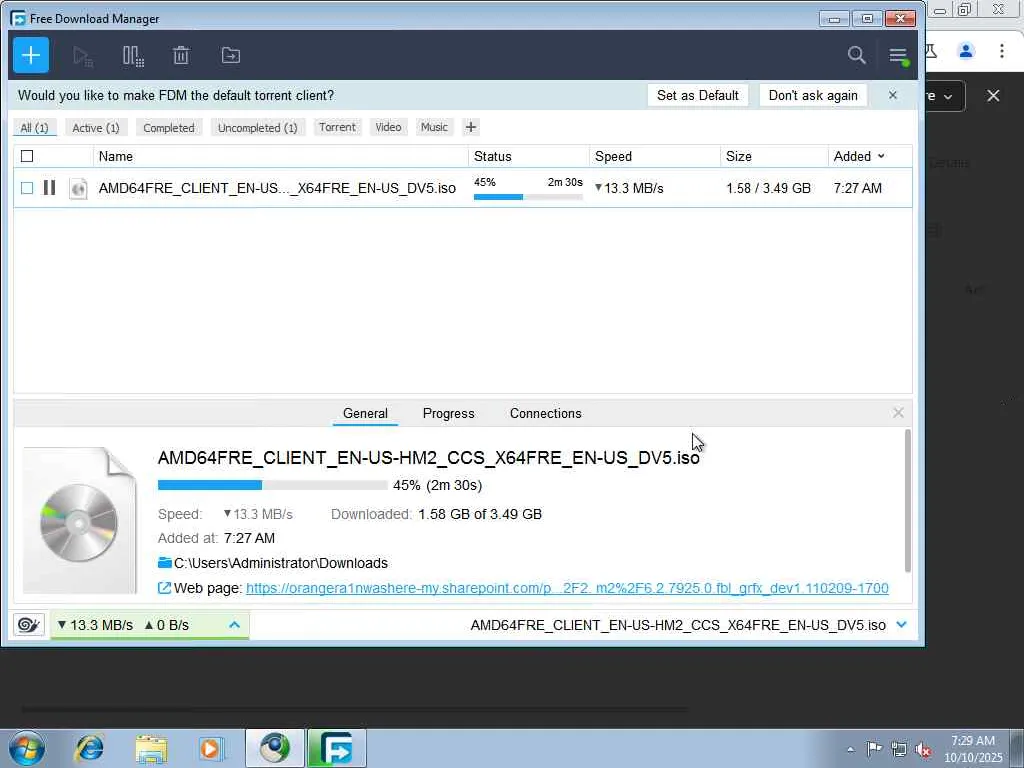The height and width of the screenshot is (768, 1024).
Task: Click the large disc image thumbnail
Action: [80, 520]
